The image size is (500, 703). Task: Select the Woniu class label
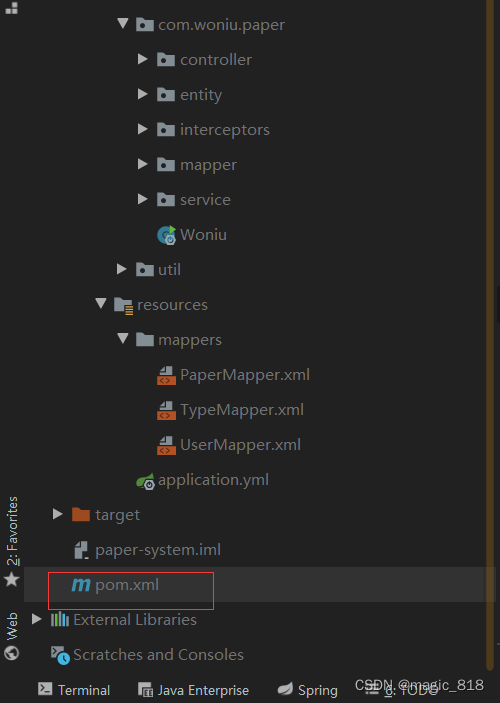tap(204, 234)
